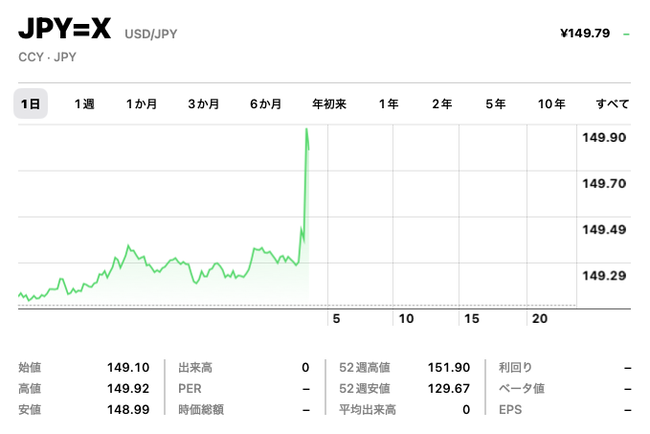Image resolution: width=650 pixels, height=434 pixels.
Task: Switch chart to 1週 range
Action: tap(85, 104)
